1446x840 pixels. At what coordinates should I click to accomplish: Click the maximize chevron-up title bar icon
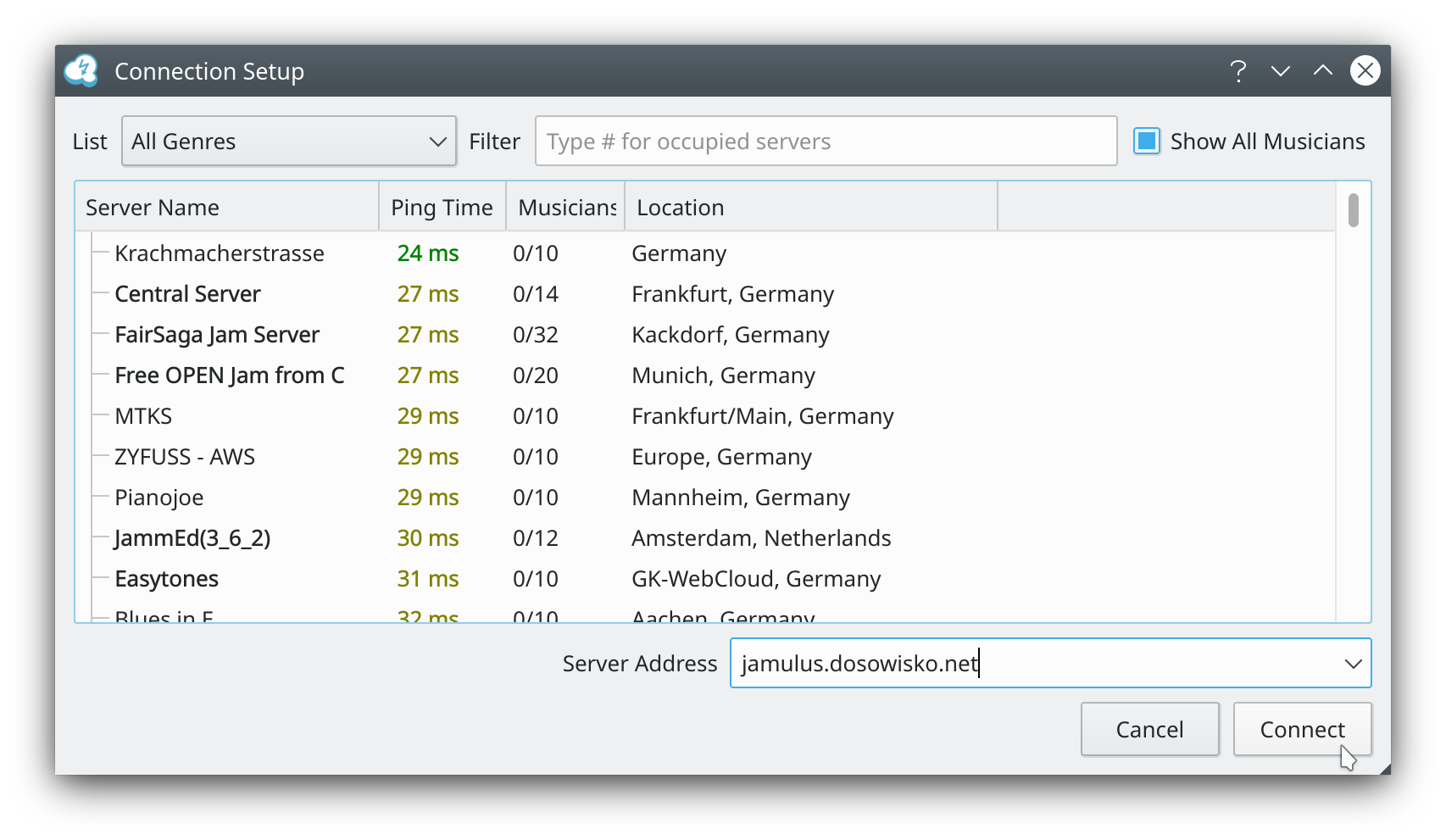1322,71
